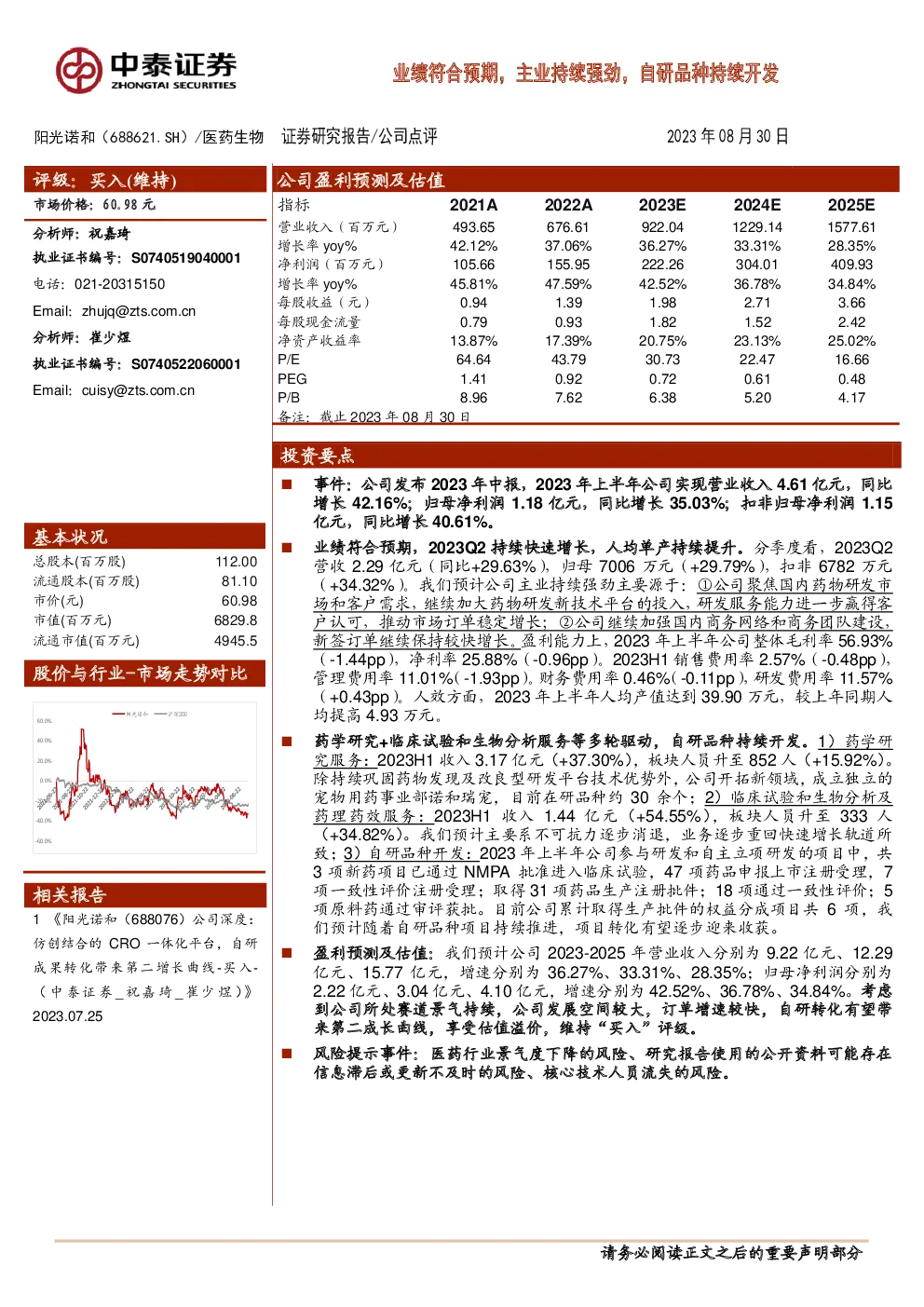Click ROE cell 25.02%
This screenshot has height=1307, width=924.
[851, 341]
